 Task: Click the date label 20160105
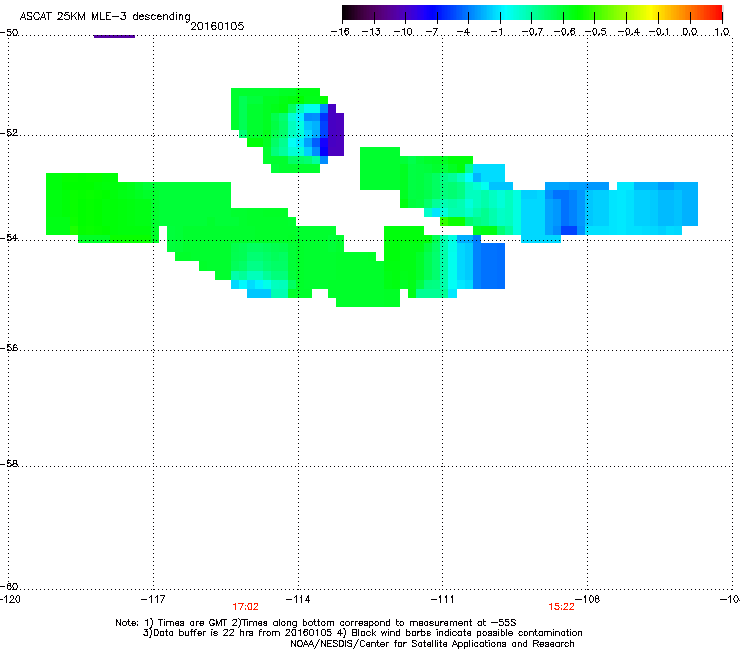click(x=217, y=26)
